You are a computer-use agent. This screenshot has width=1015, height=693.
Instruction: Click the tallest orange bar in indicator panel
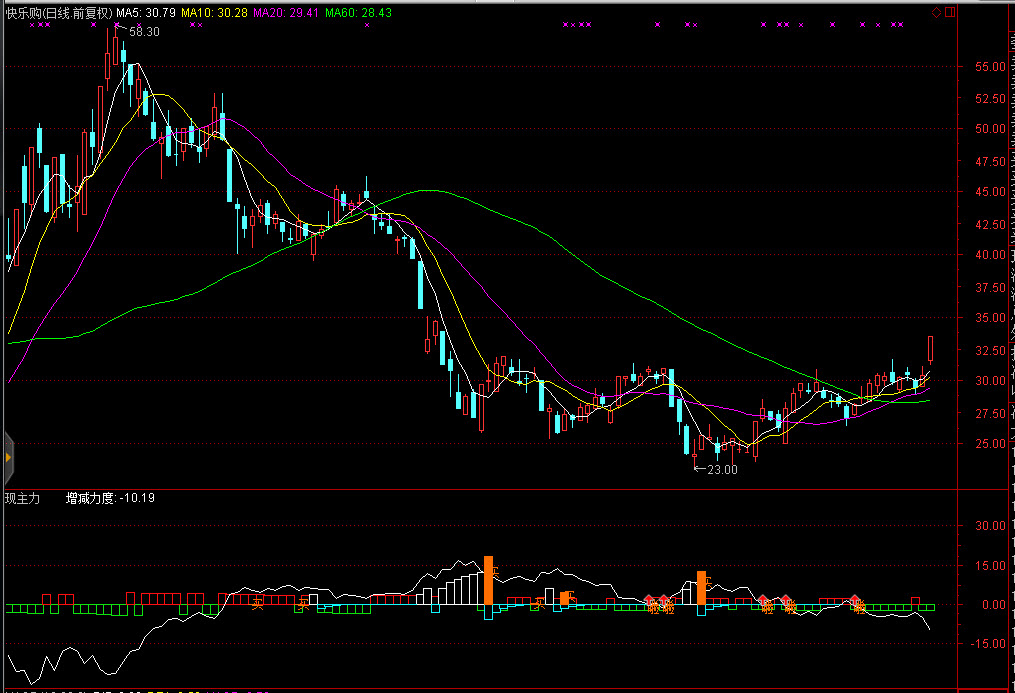coord(488,580)
